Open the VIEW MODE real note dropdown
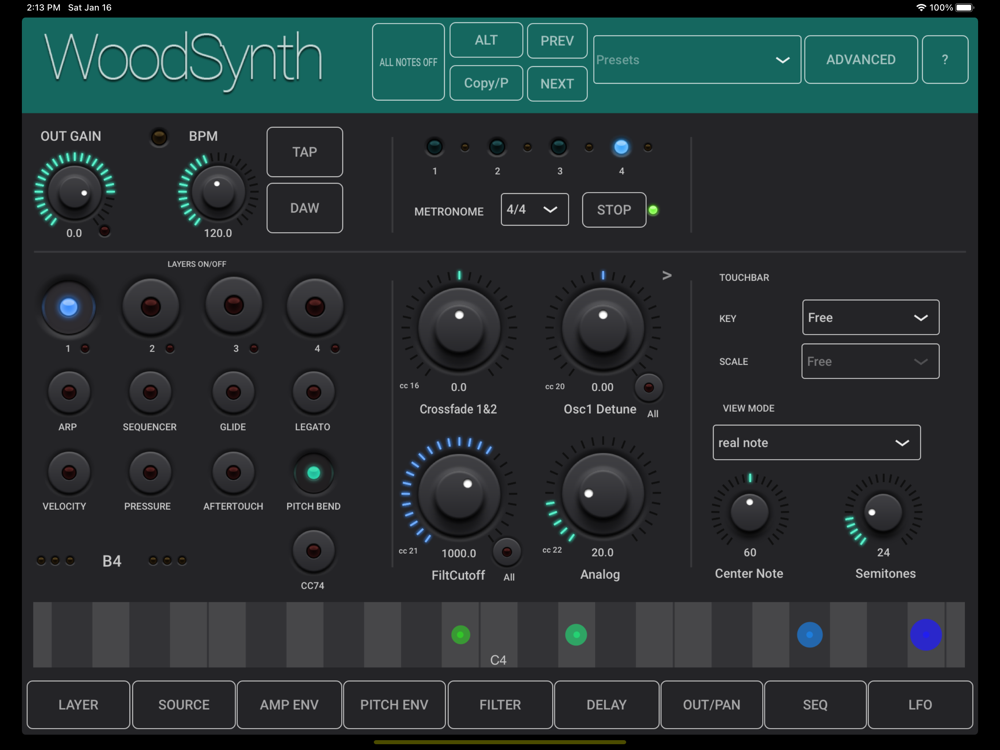 [816, 442]
